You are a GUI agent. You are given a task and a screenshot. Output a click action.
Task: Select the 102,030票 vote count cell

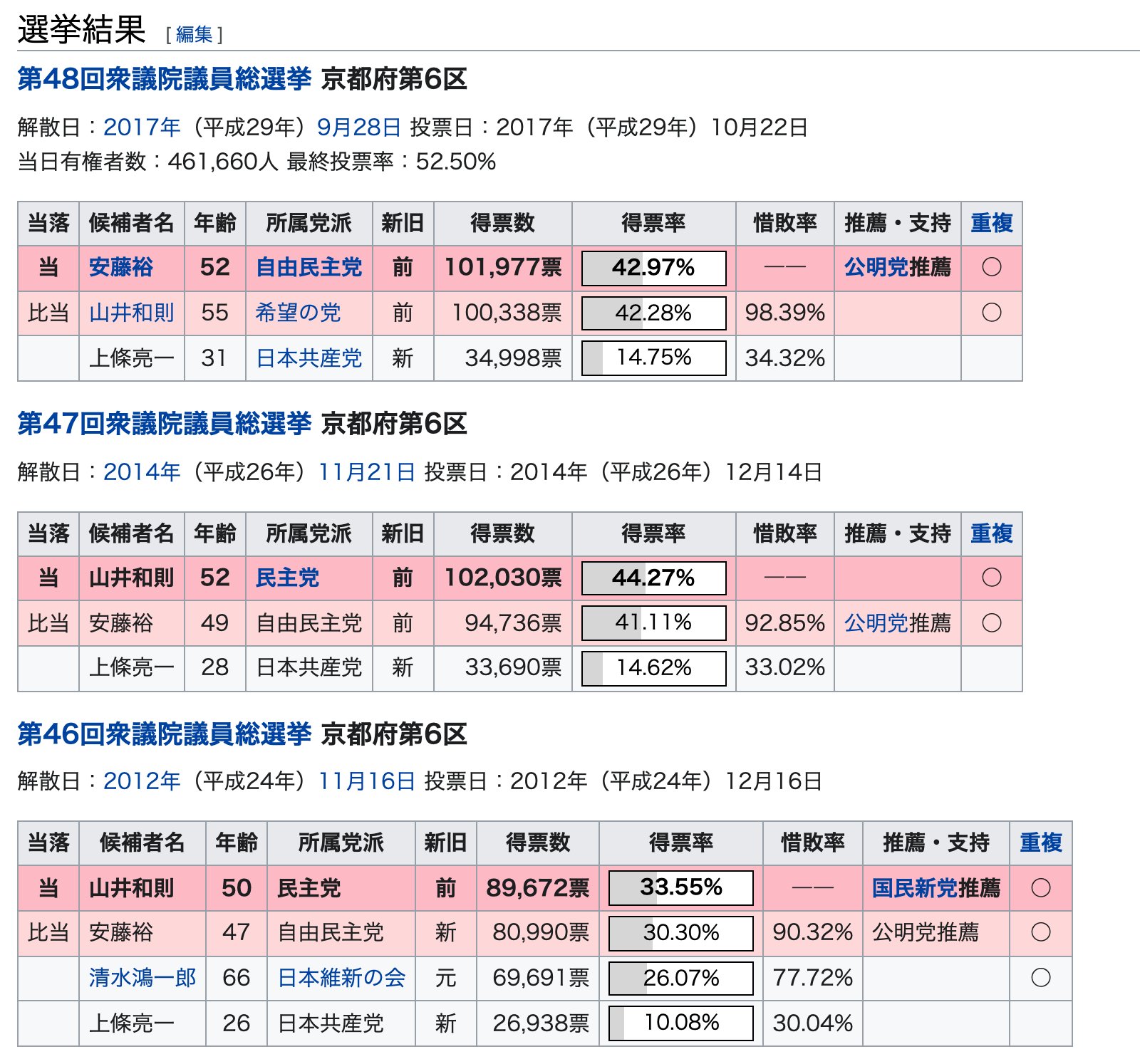pos(503,578)
